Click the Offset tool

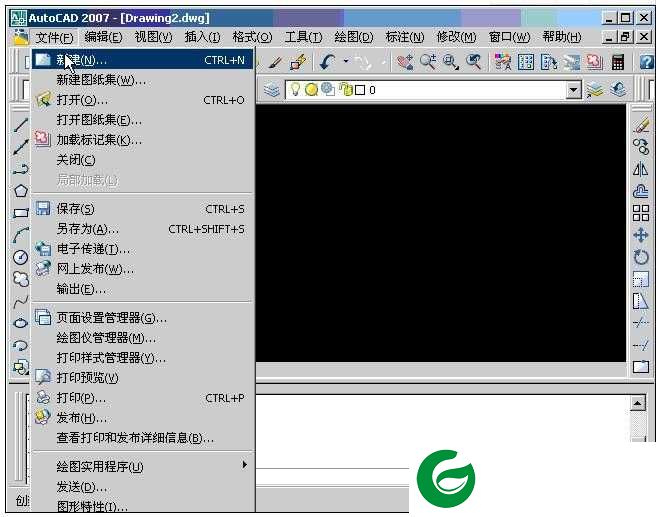(x=641, y=191)
